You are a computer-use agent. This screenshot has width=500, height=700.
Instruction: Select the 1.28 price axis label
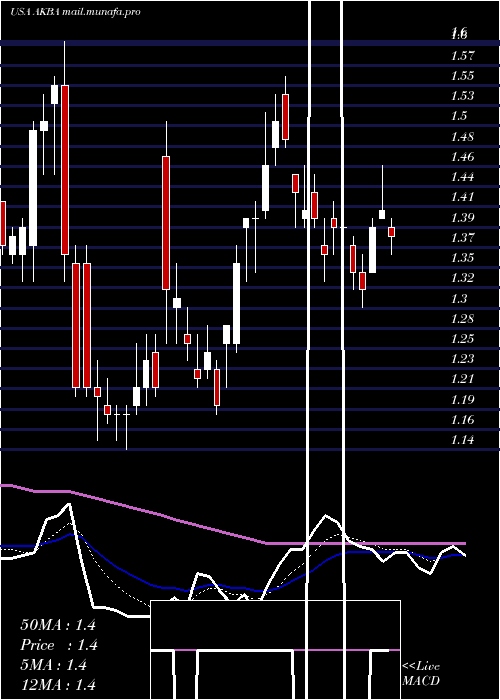(x=462, y=319)
